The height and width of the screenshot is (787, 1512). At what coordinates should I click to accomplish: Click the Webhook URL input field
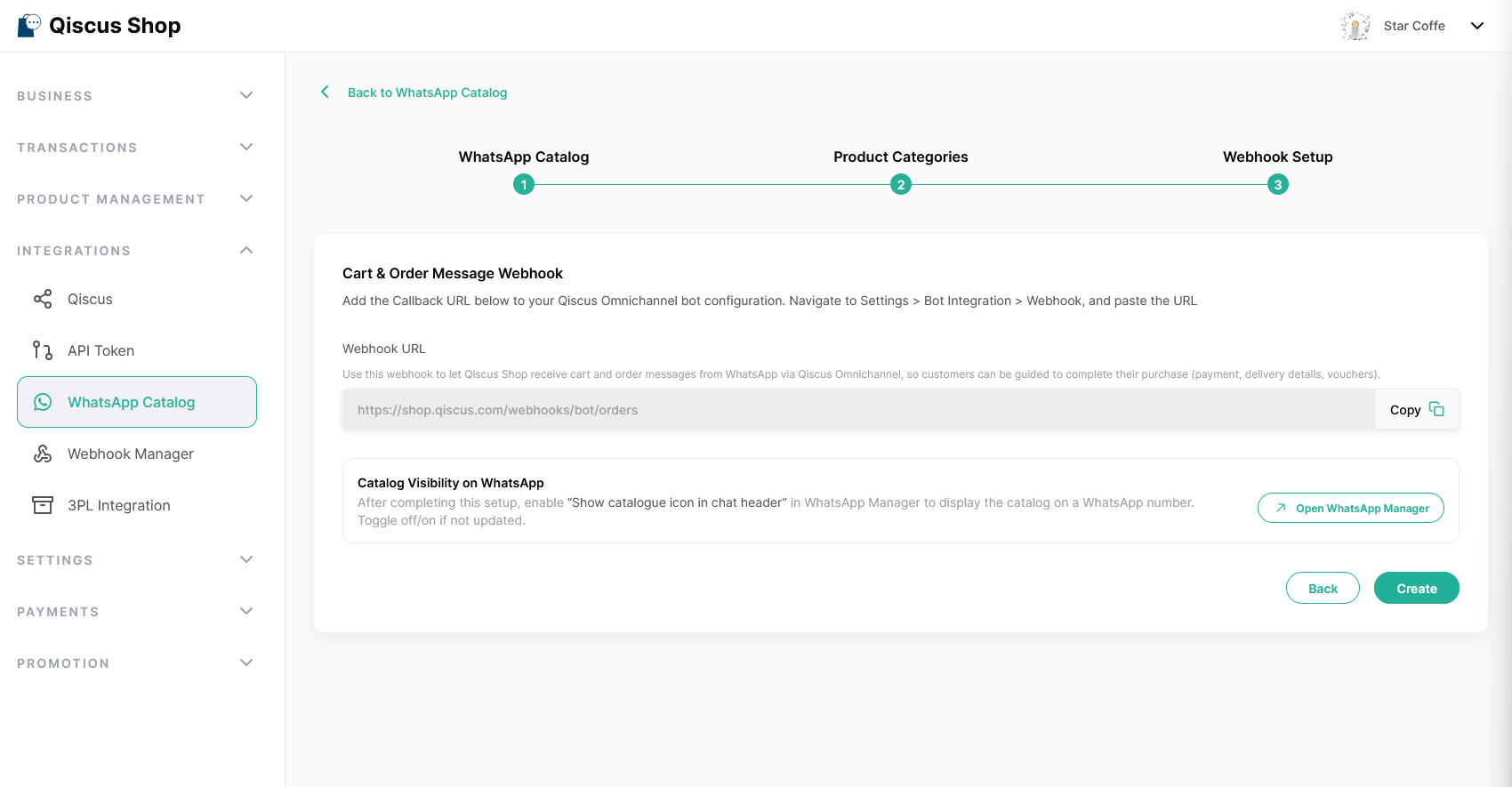pyautogui.click(x=859, y=410)
